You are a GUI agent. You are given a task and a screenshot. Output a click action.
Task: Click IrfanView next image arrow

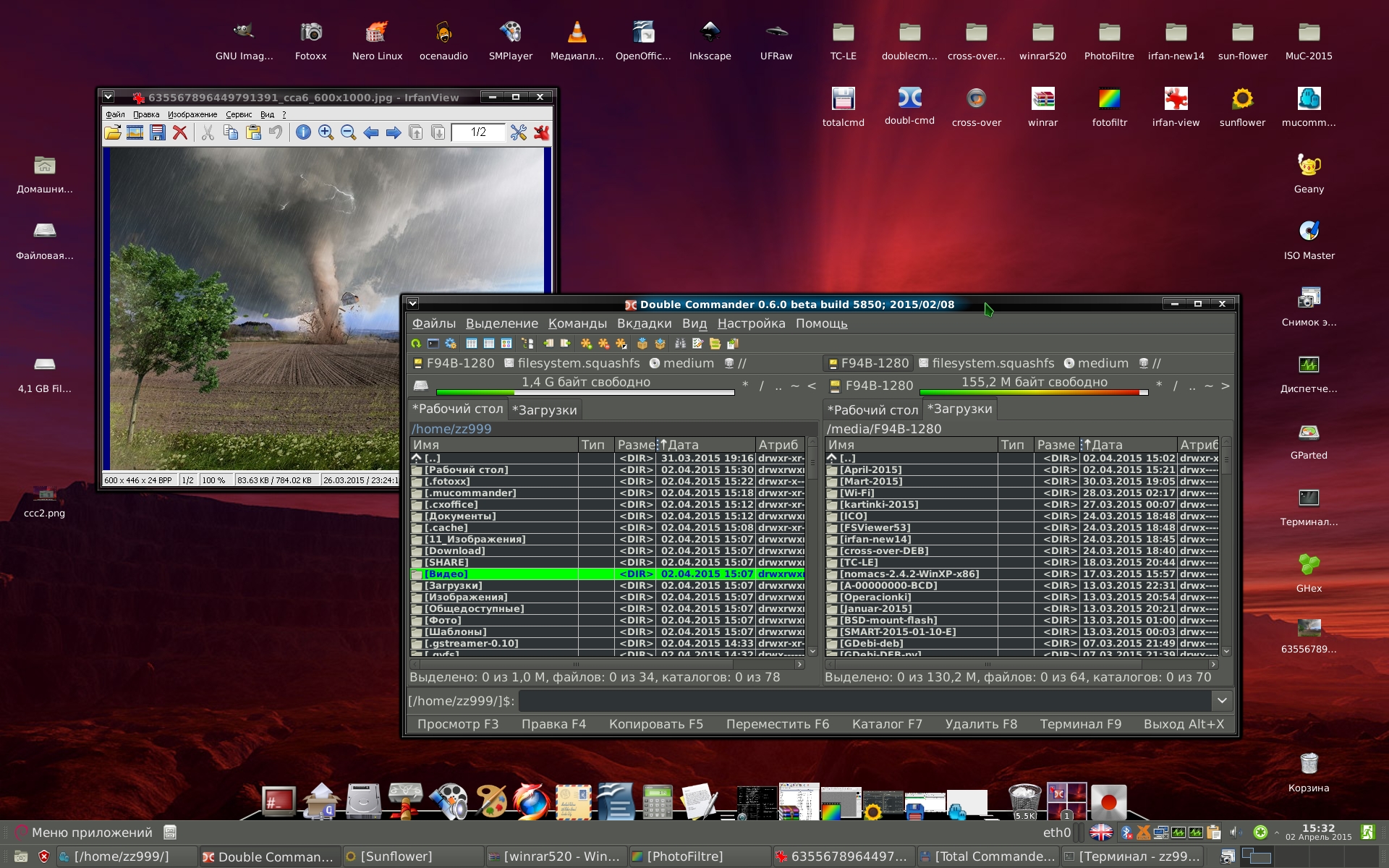(393, 132)
